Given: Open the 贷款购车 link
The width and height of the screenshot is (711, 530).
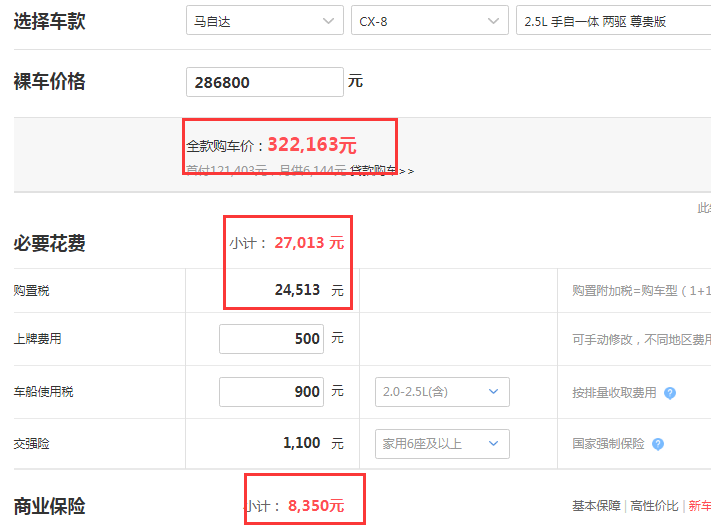Looking at the screenshot, I should 382,171.
